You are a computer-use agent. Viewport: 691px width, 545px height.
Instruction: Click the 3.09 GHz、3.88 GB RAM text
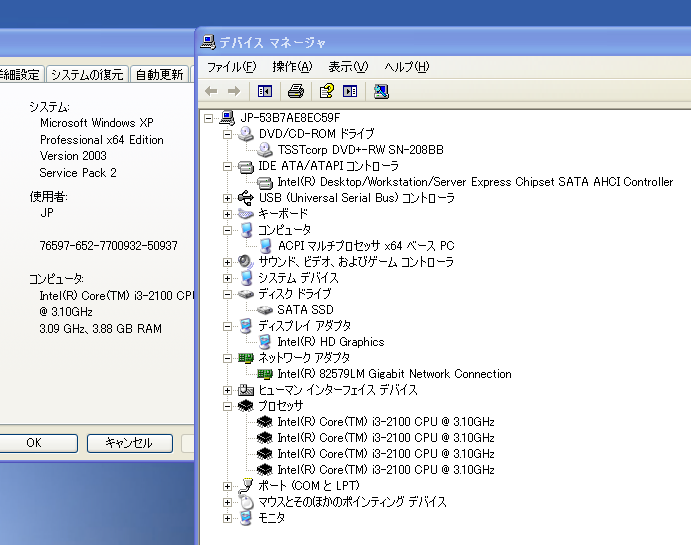coord(100,329)
